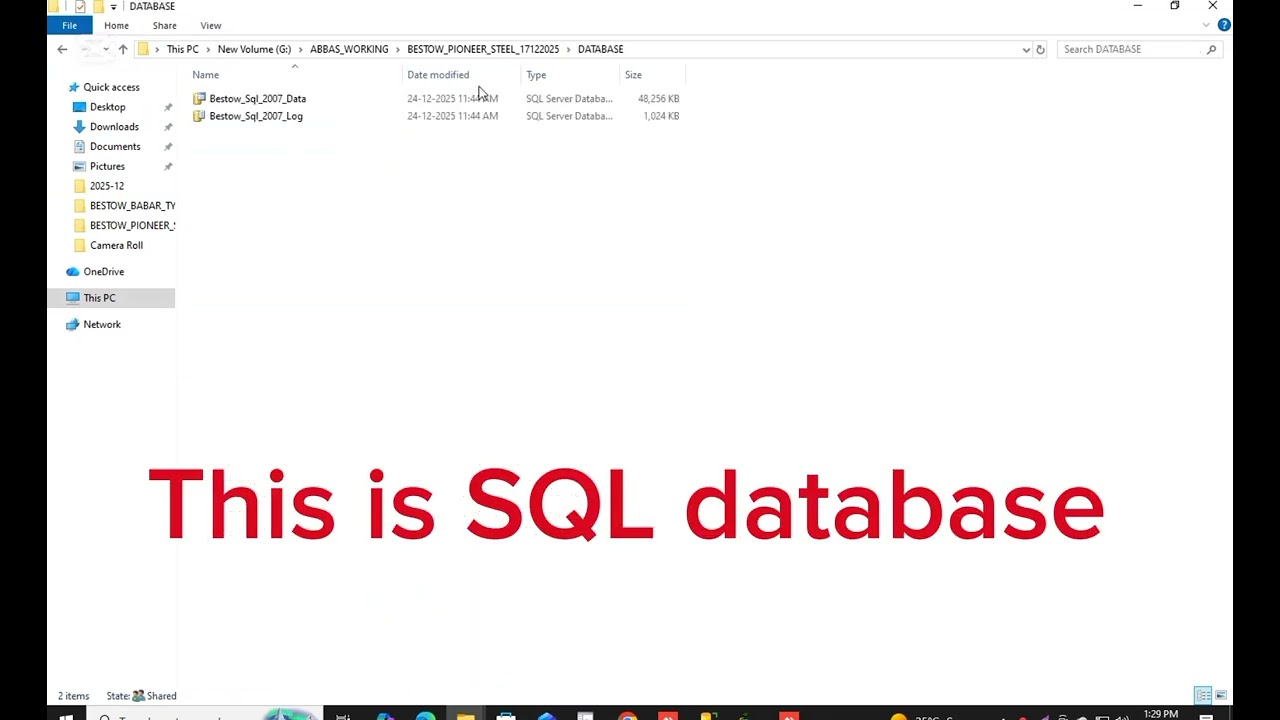Click State: Shared status text
This screenshot has height=720, width=1280.
click(141, 696)
